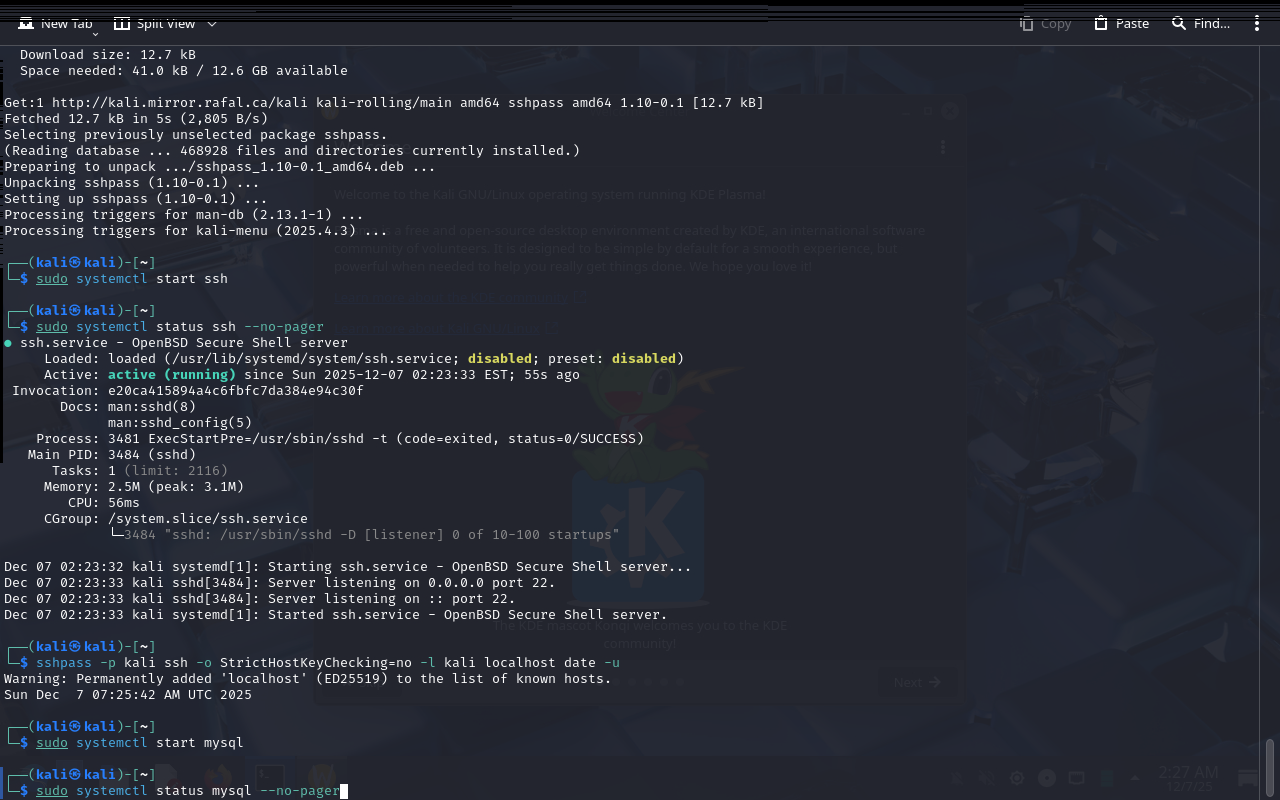
Task: Click the man:sshd_config(5) docs reference
Action: [180, 423]
